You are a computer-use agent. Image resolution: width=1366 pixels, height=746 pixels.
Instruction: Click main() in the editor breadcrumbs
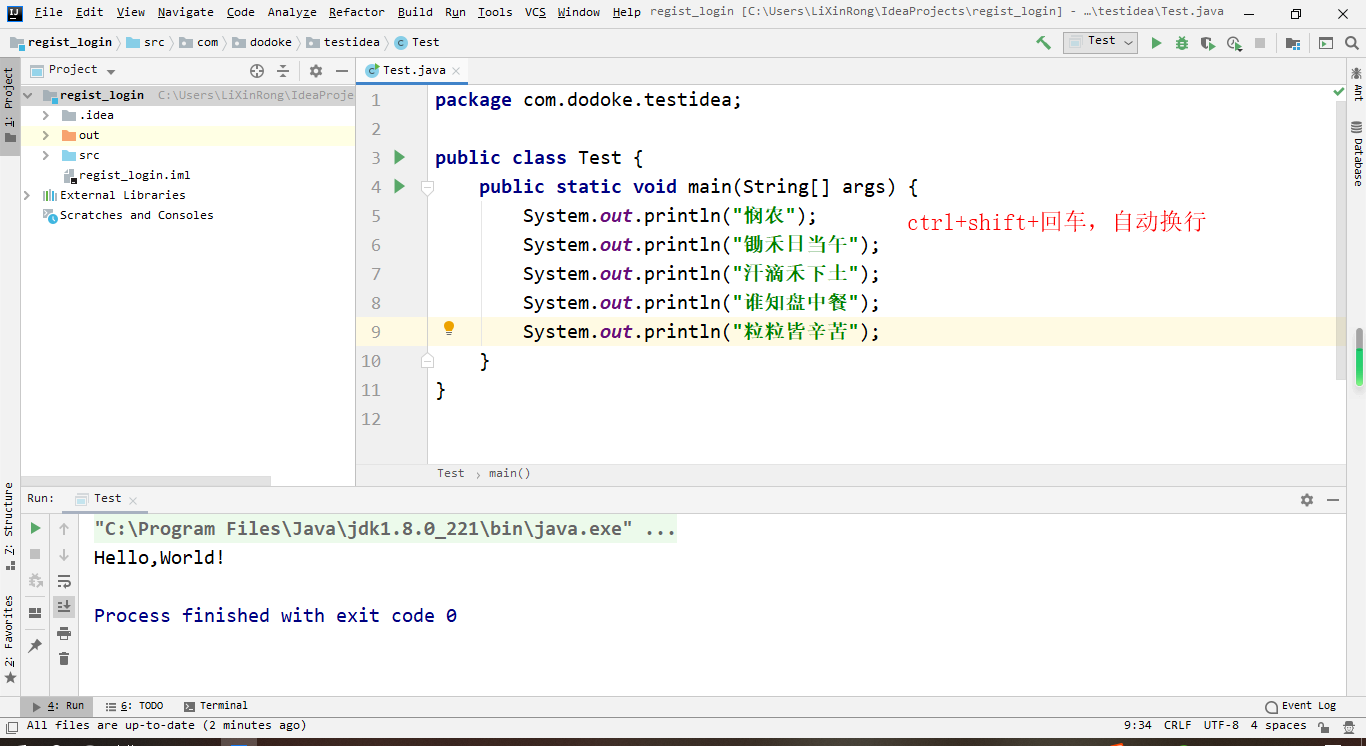510,472
